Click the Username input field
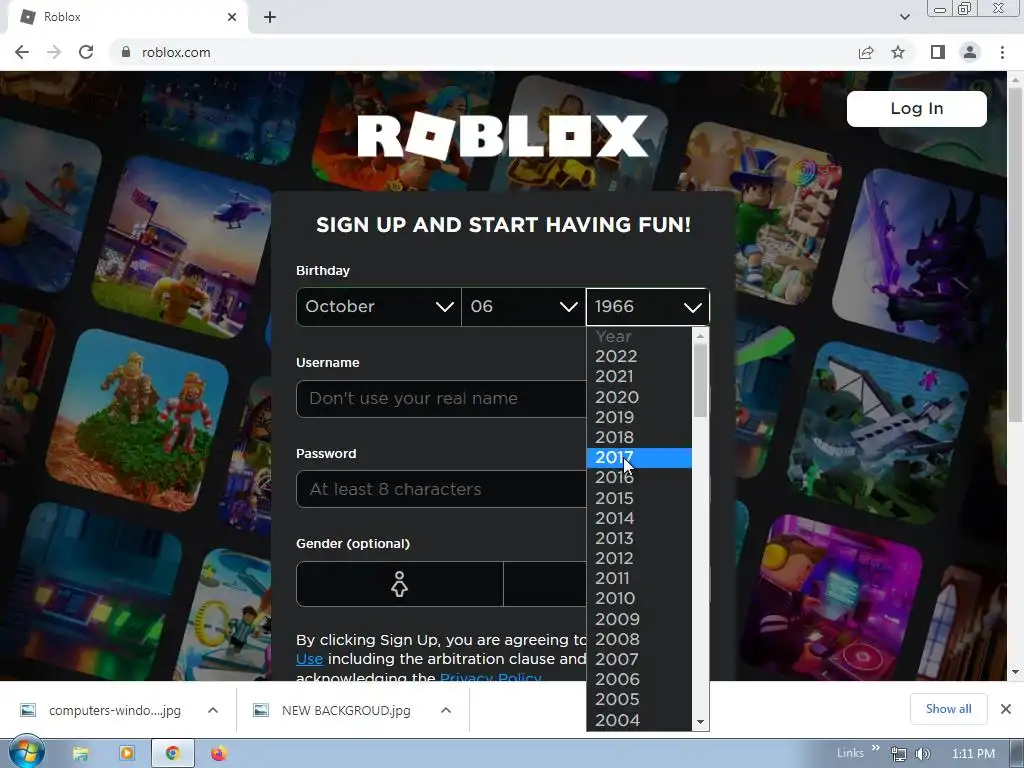Image resolution: width=1024 pixels, height=768 pixels. [441, 398]
